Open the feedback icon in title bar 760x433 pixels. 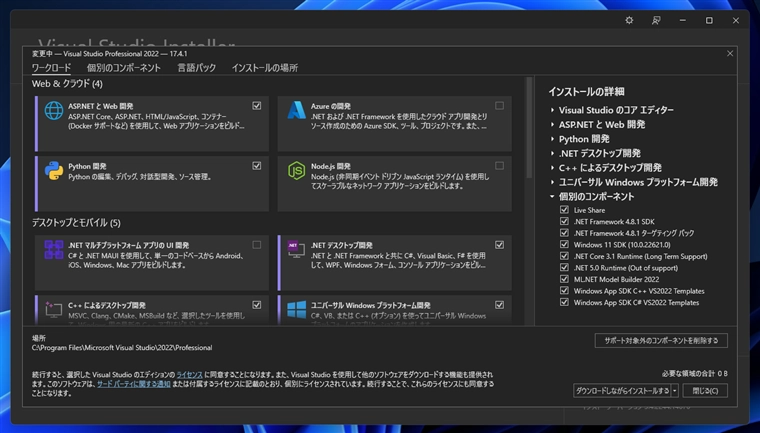pos(656,20)
